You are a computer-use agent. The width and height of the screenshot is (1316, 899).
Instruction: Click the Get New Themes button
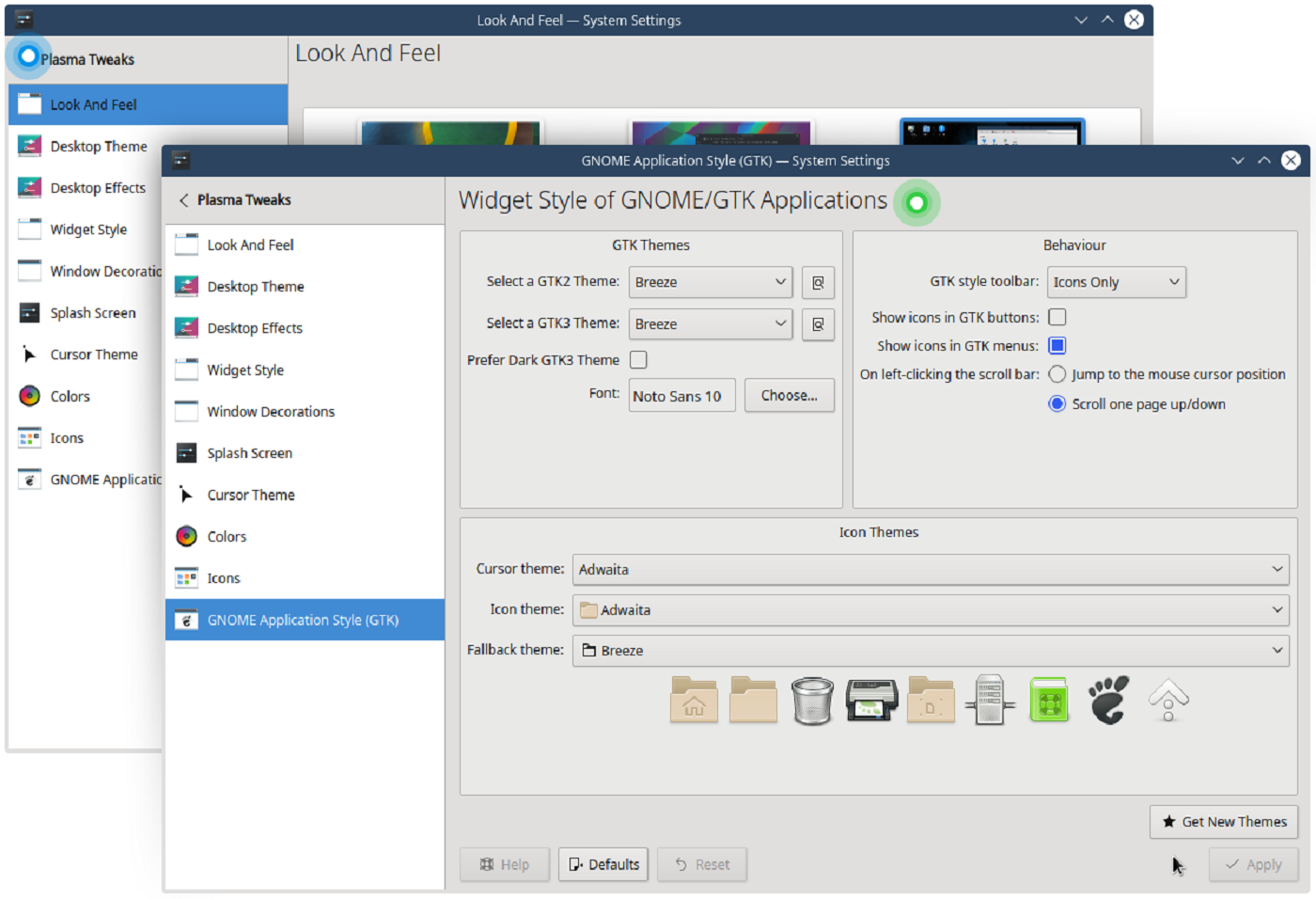[x=1224, y=821]
